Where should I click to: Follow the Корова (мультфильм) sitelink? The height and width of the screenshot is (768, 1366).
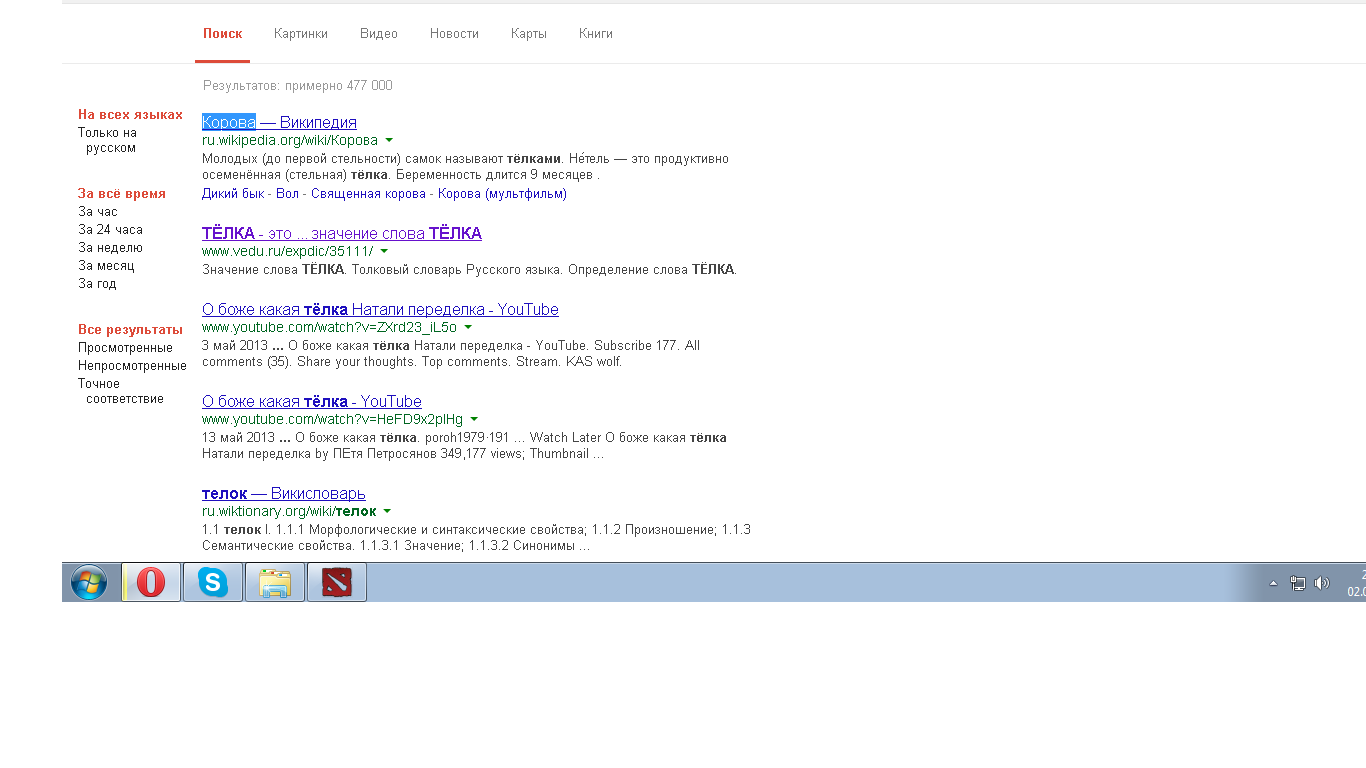[x=502, y=194]
